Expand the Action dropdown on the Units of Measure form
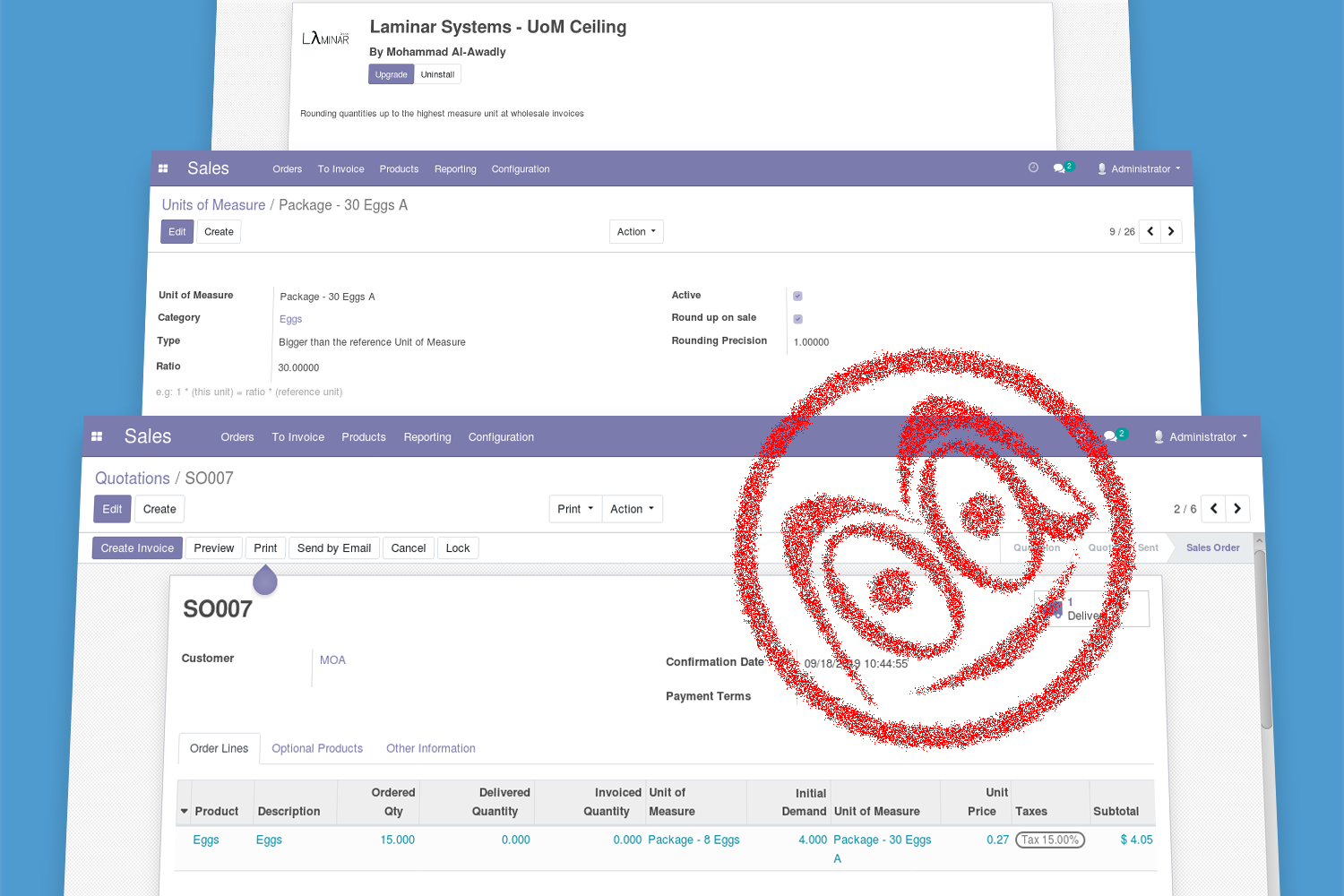The image size is (1344, 896). pos(636,232)
